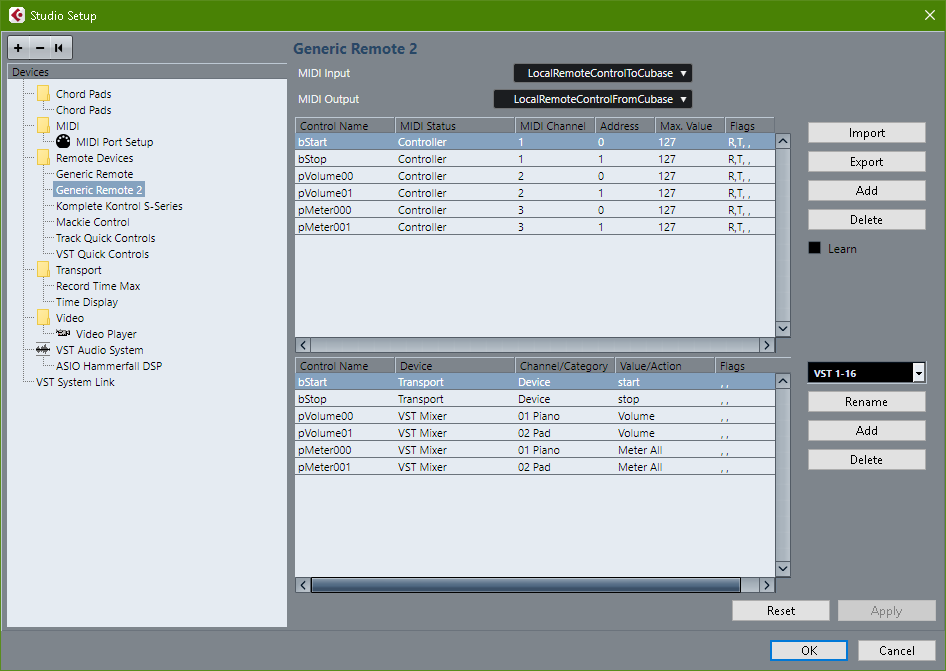Screen dimensions: 946x671
Task: Click the plus add device icon
Action: (18, 48)
